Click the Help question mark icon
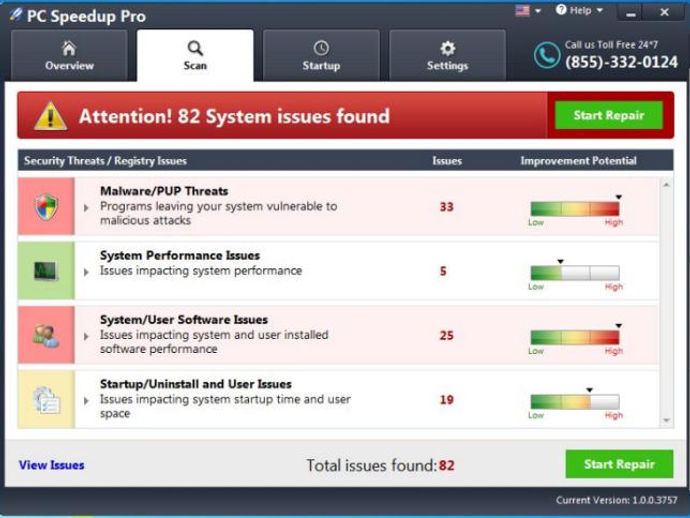The image size is (690, 518). (561, 10)
